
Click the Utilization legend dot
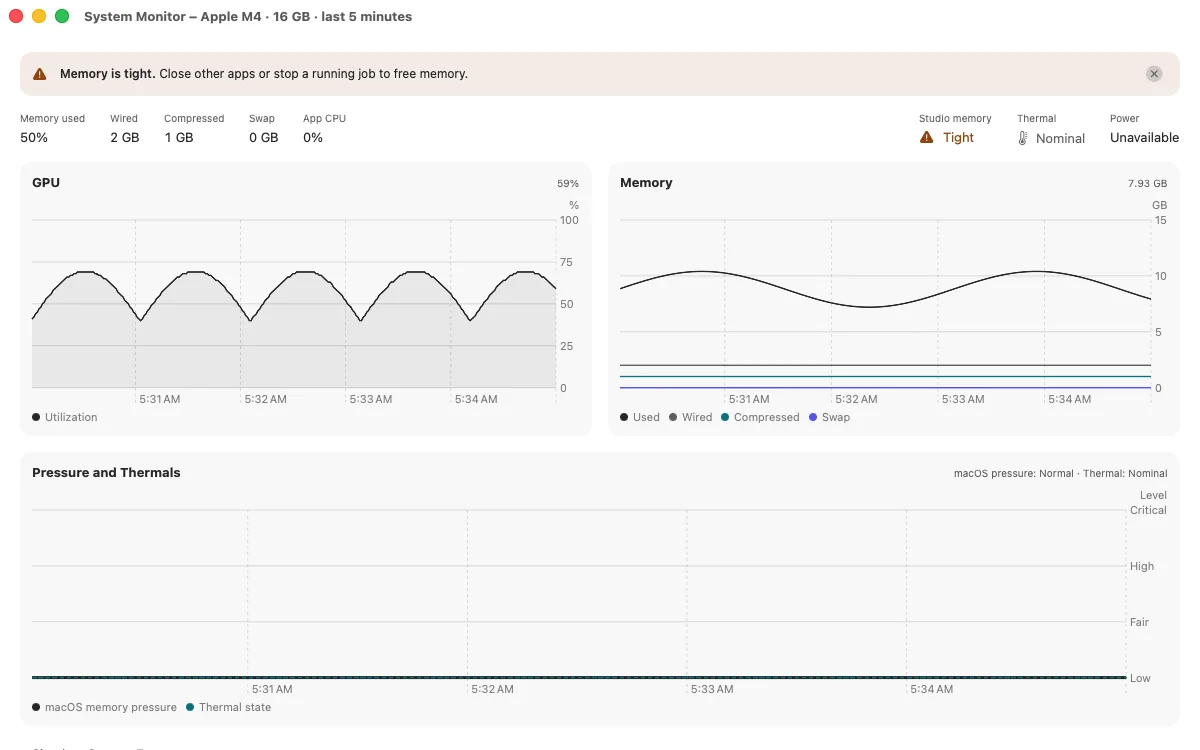(x=36, y=417)
